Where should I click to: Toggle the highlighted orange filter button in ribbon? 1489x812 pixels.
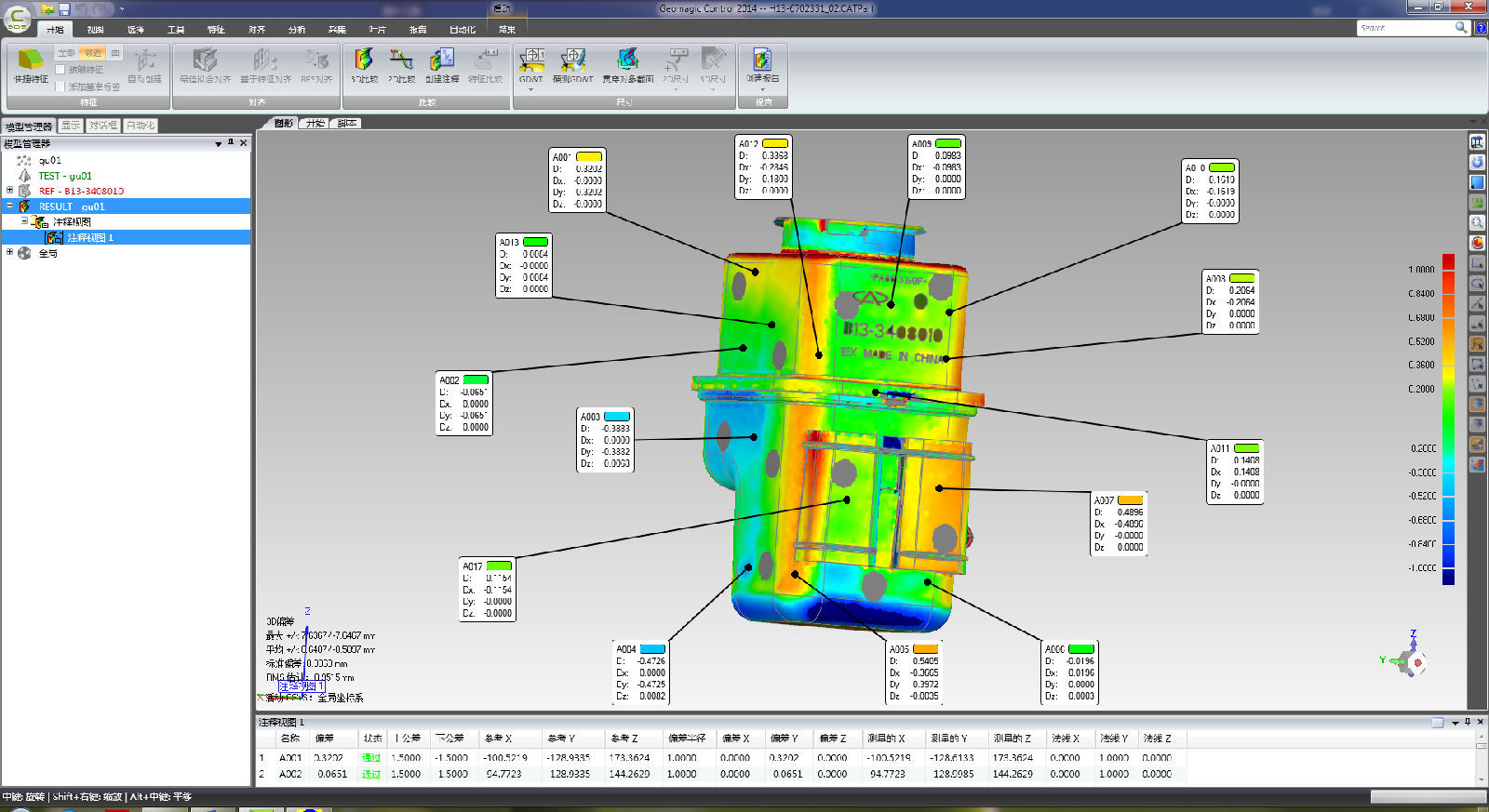[92, 53]
